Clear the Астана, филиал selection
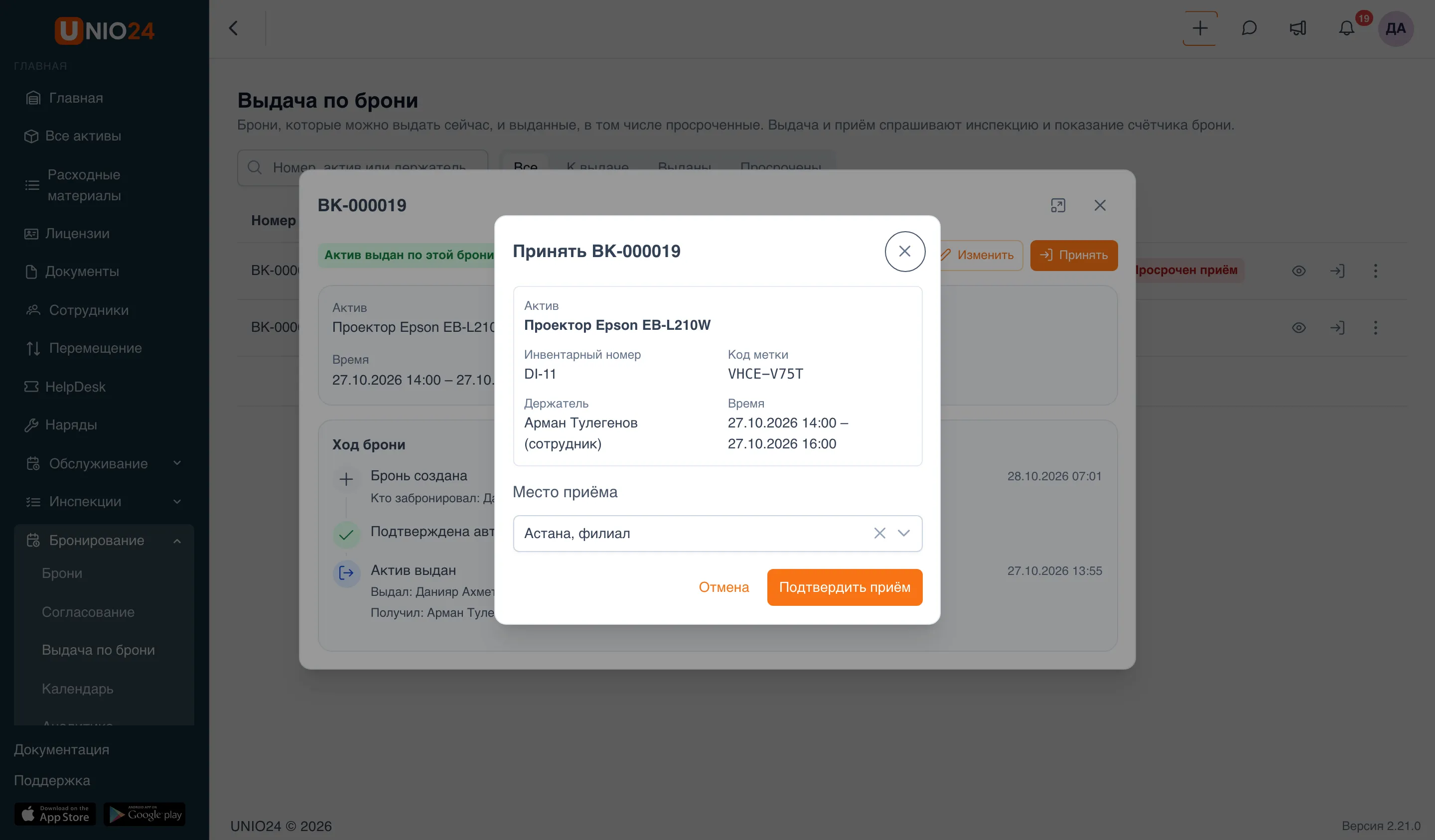Viewport: 1435px width, 840px height. coord(879,533)
